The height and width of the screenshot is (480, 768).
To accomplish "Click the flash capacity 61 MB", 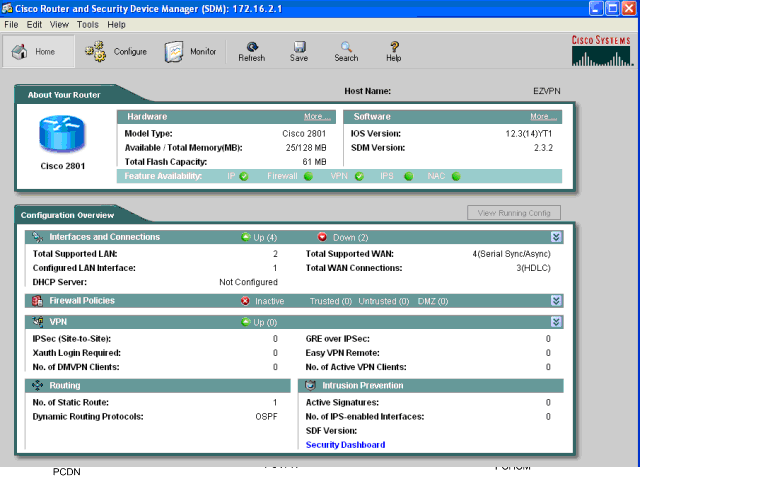I will 314,162.
